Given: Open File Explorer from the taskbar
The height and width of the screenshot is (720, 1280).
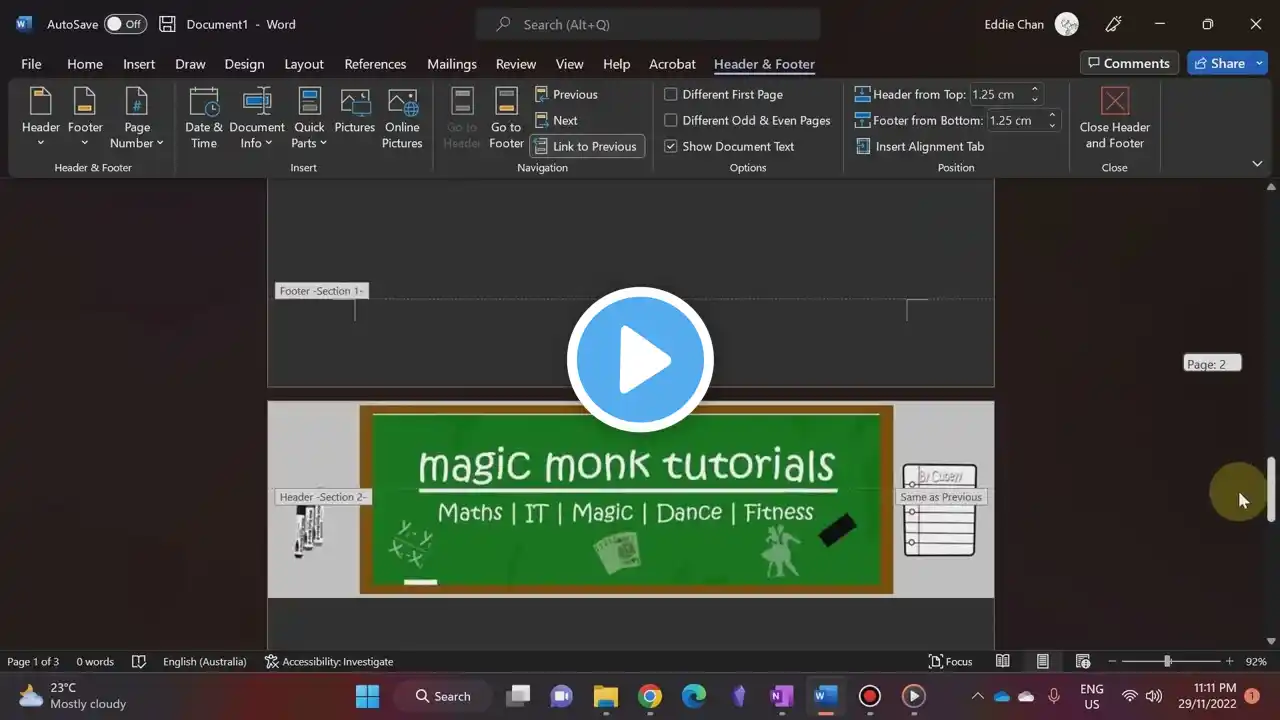Looking at the screenshot, I should coord(606,696).
